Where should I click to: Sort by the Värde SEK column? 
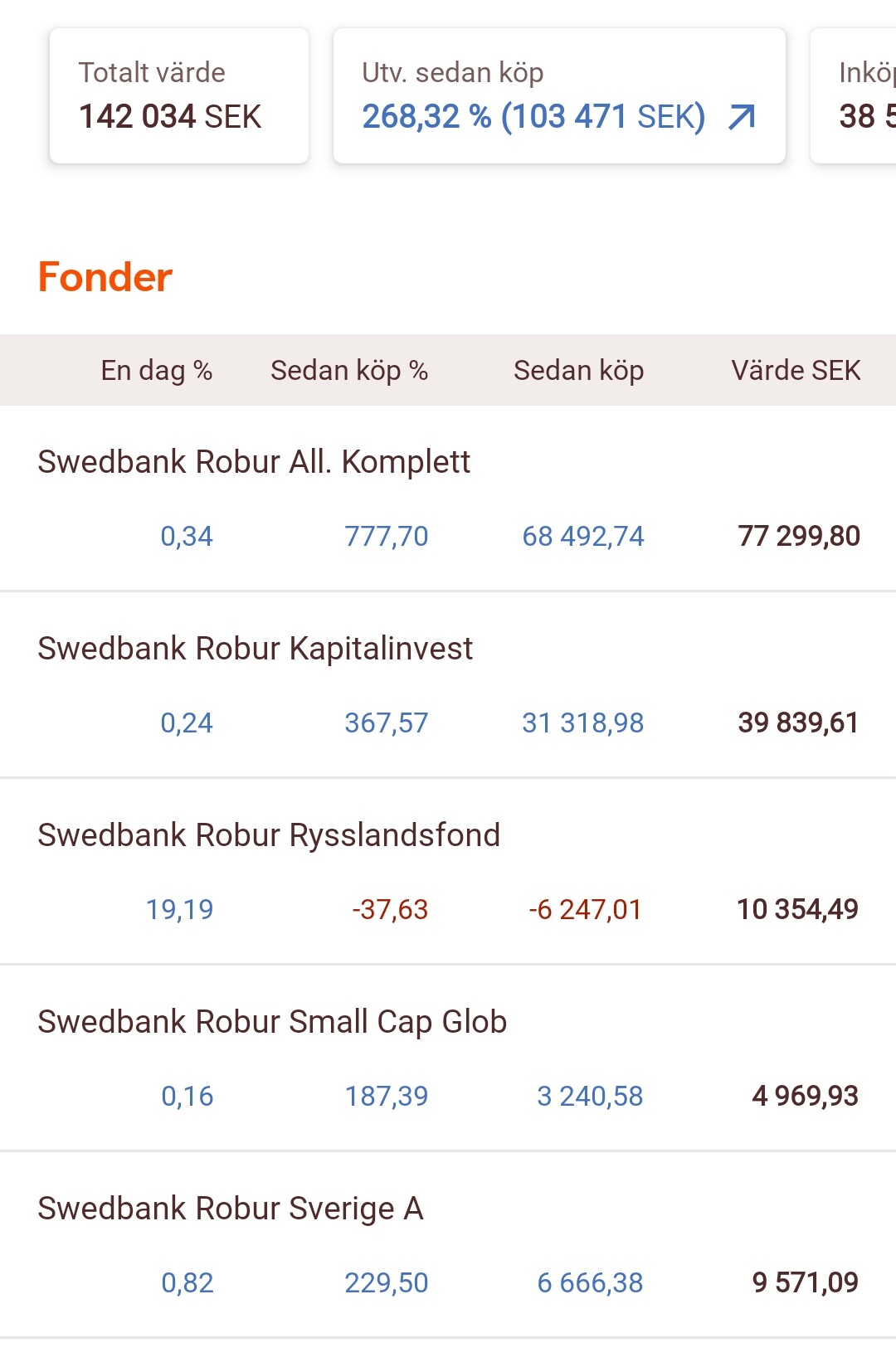795,370
